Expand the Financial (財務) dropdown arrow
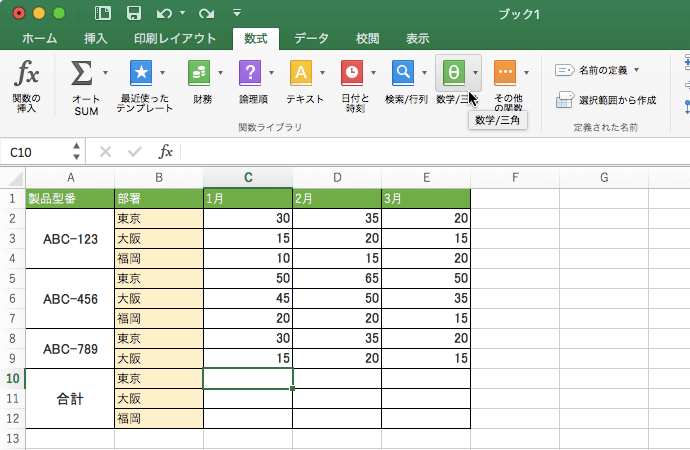The height and width of the screenshot is (450, 690). [220, 73]
